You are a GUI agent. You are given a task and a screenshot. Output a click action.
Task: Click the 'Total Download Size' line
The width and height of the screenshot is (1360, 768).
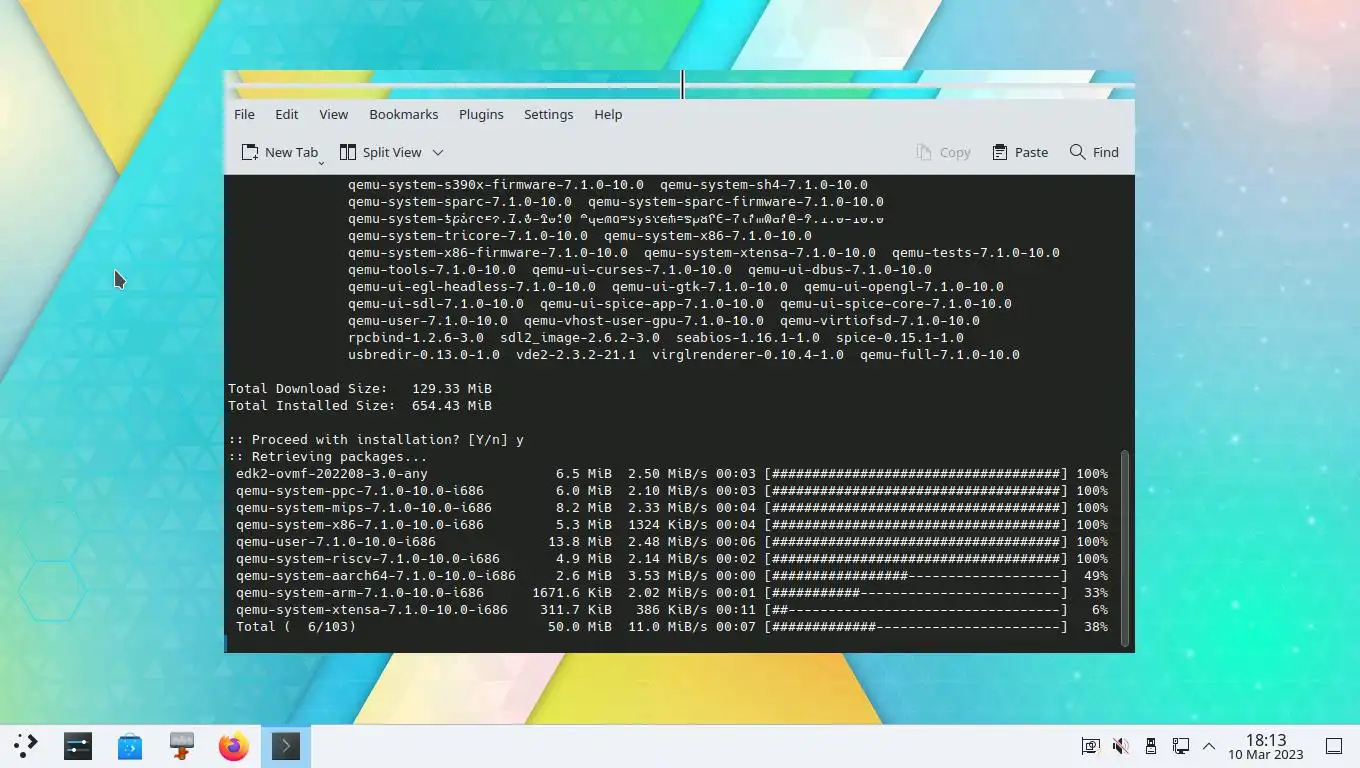coord(360,388)
